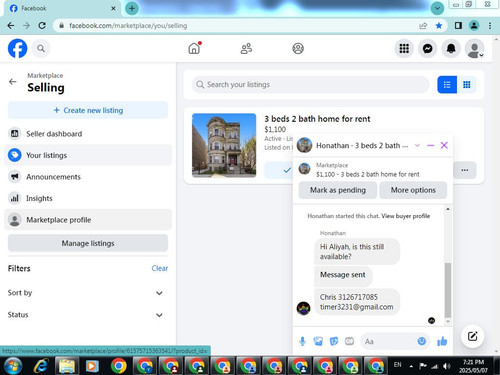The image size is (500, 375).
Task: Click the Chris 3126717085 message bubble
Action: 357,302
